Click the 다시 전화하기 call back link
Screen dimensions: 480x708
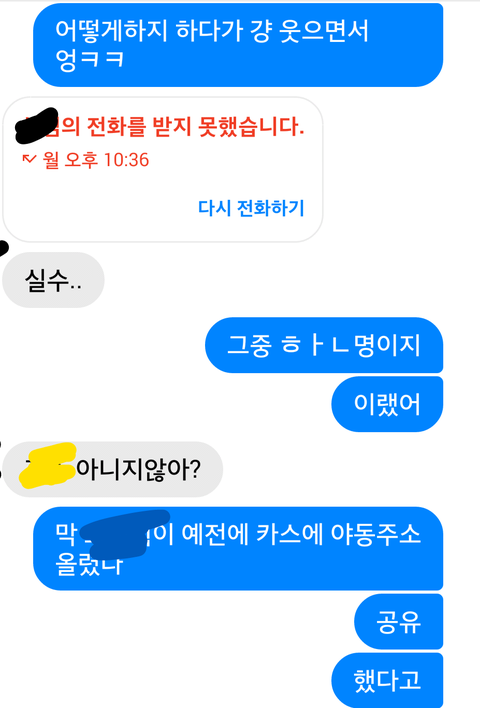coord(251,208)
